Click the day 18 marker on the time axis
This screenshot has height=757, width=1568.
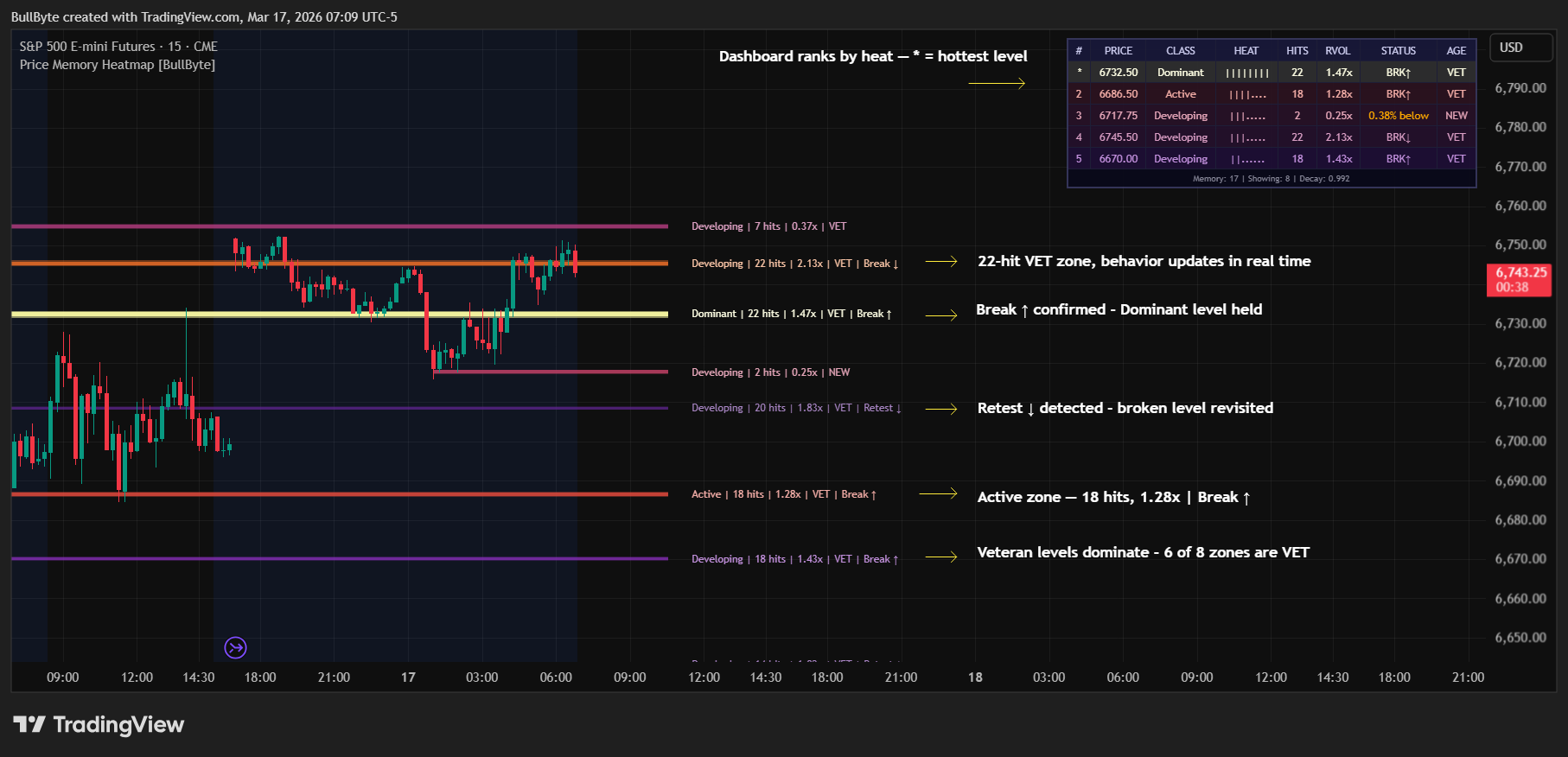(x=975, y=677)
